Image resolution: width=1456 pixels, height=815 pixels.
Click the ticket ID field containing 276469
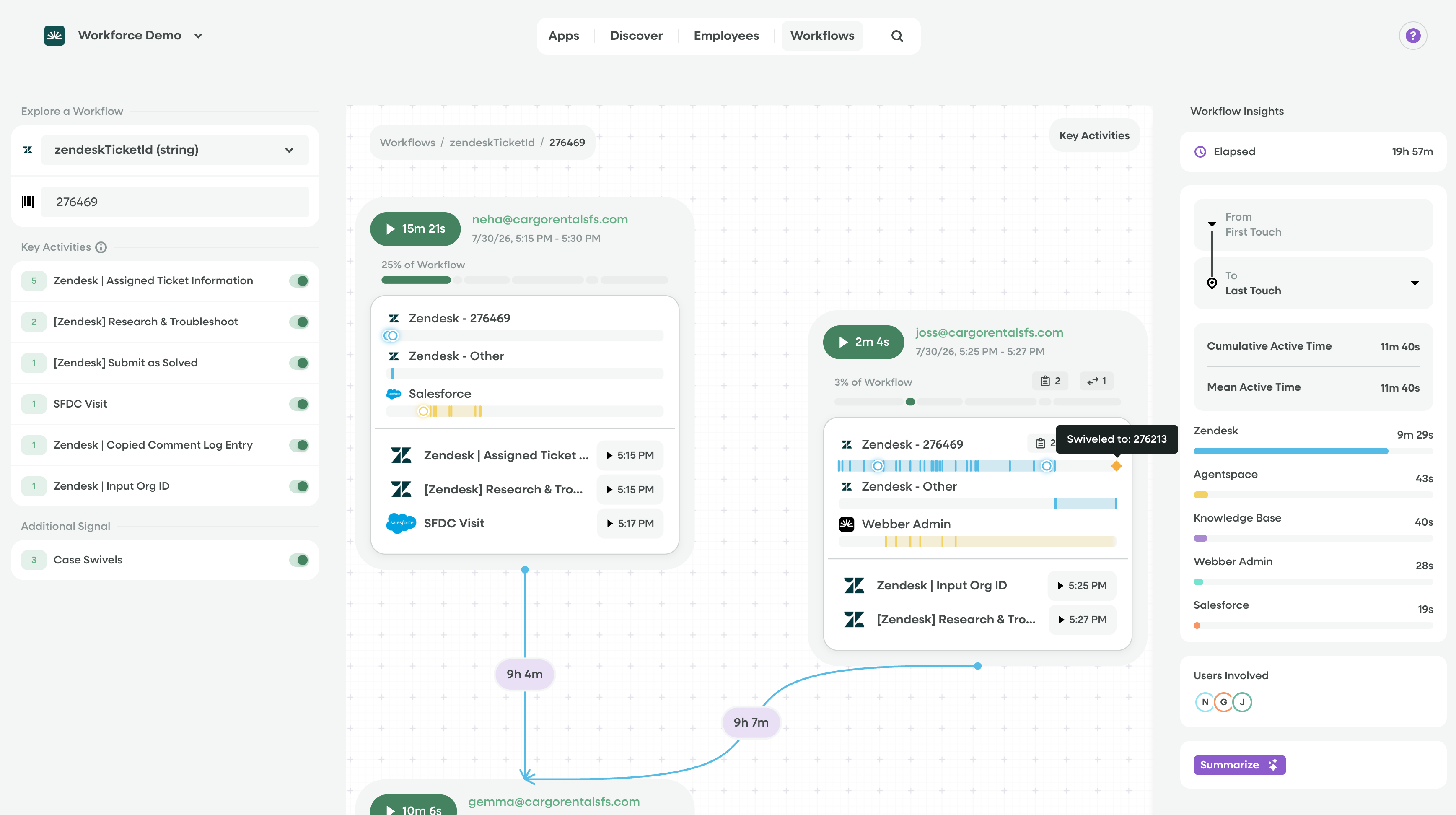[x=175, y=202]
